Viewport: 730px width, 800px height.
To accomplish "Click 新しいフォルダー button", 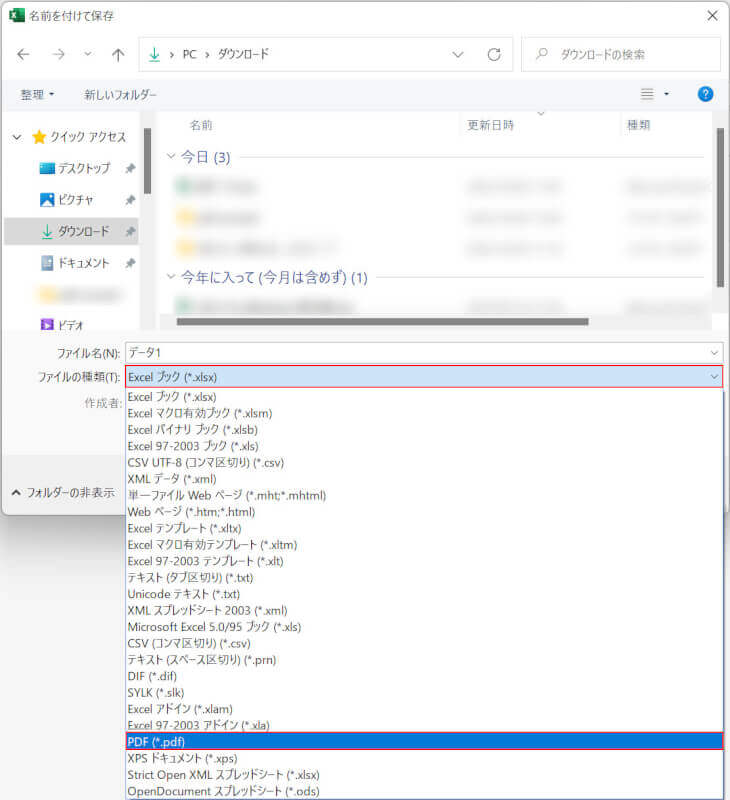I will point(120,94).
